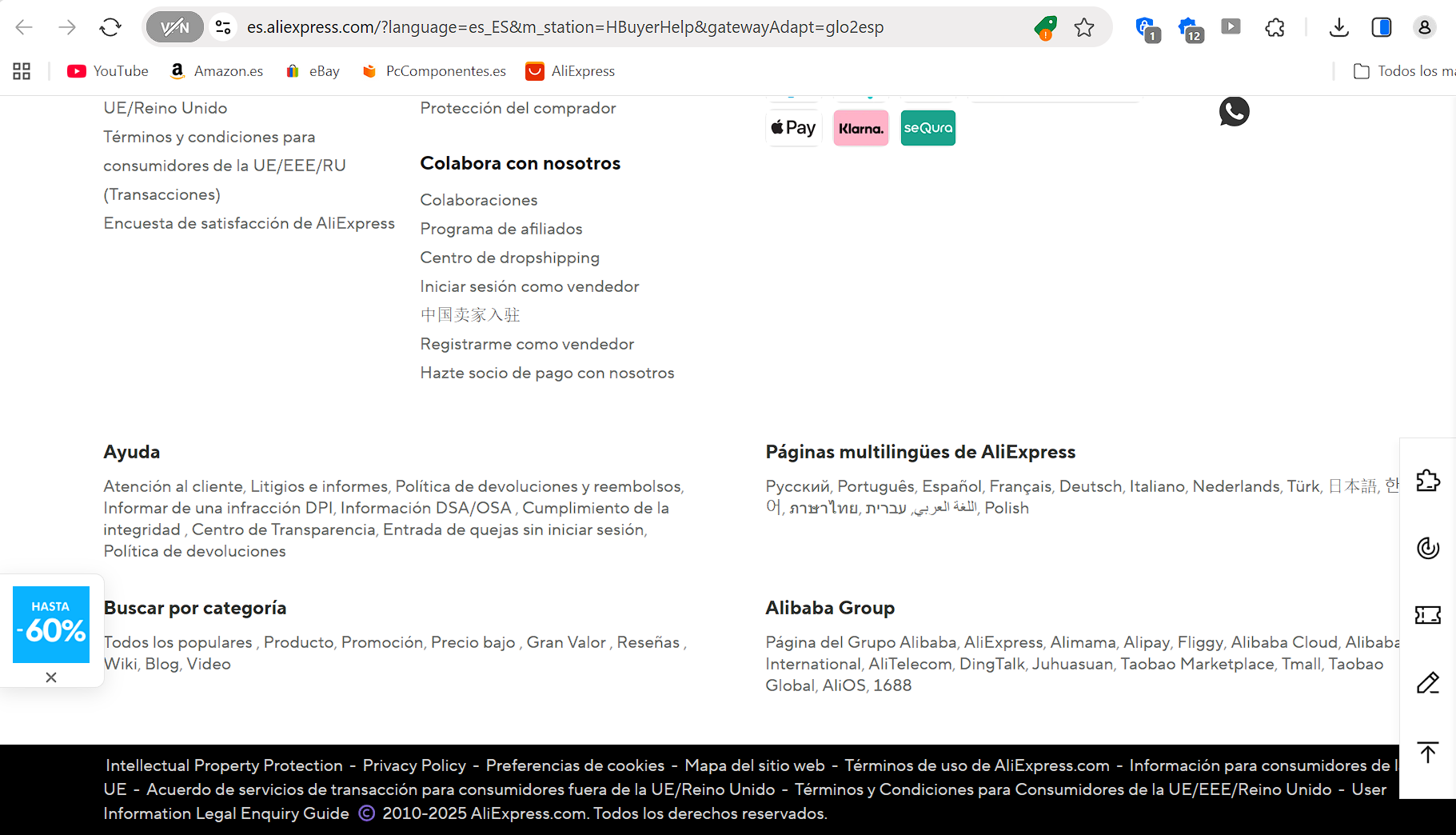The image size is (1456, 835).
Task: Click the Klarna payment logo
Action: click(860, 128)
